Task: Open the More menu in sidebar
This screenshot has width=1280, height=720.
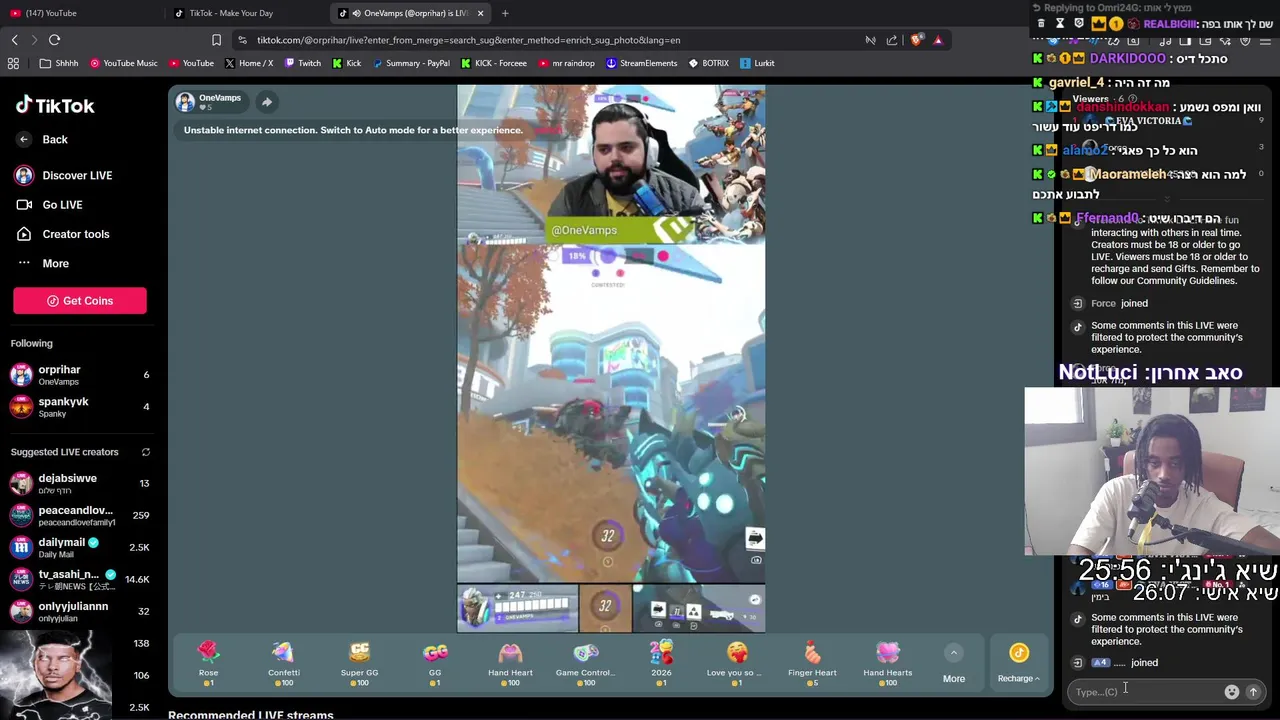Action: pos(43,263)
